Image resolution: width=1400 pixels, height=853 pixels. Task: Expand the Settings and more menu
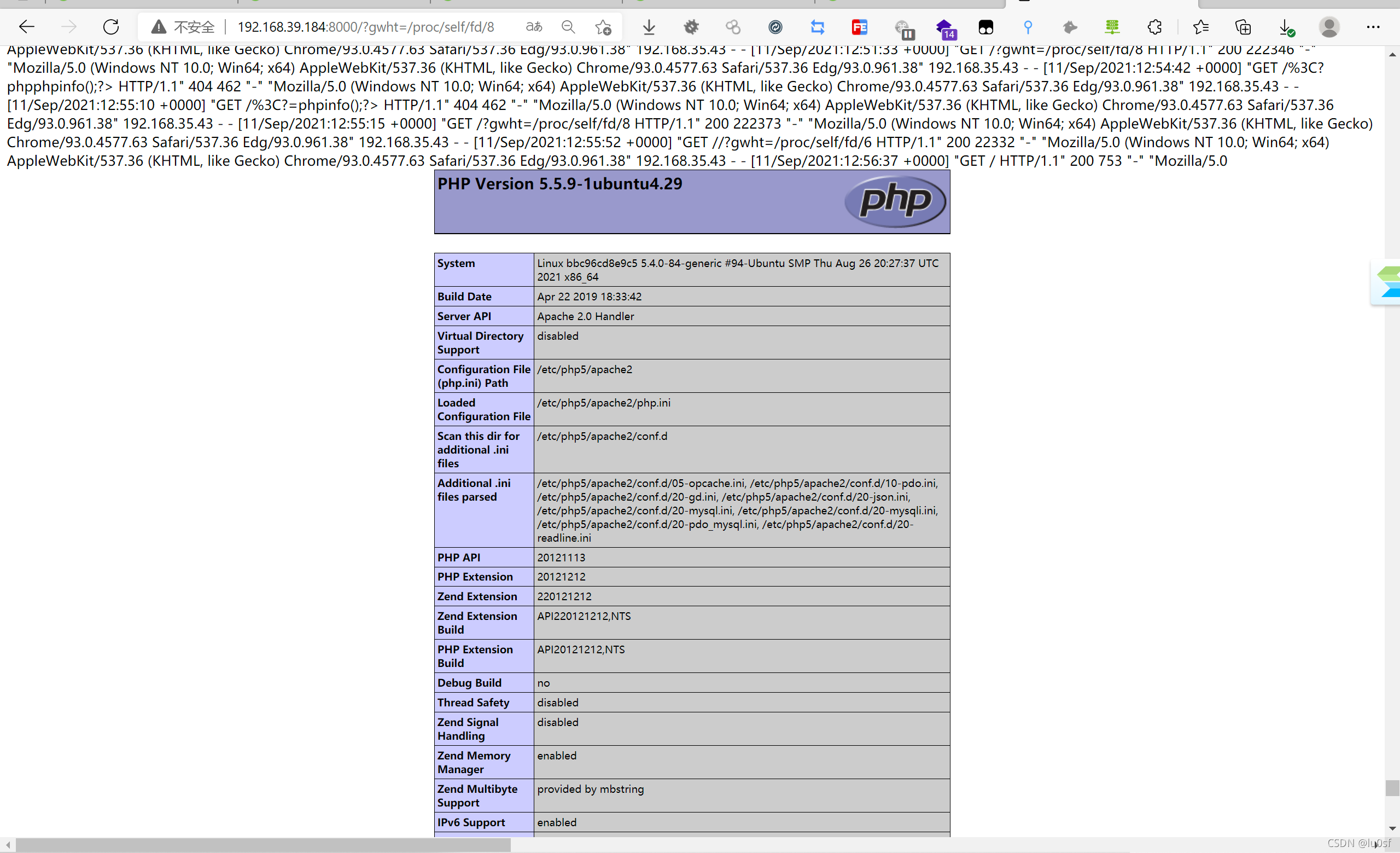[1373, 27]
